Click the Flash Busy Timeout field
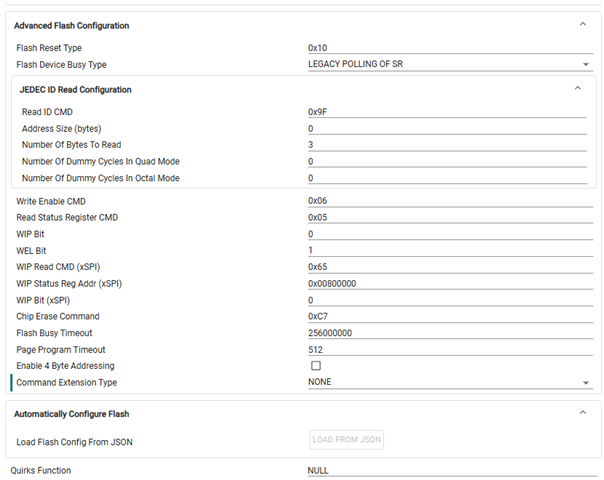 [450, 333]
